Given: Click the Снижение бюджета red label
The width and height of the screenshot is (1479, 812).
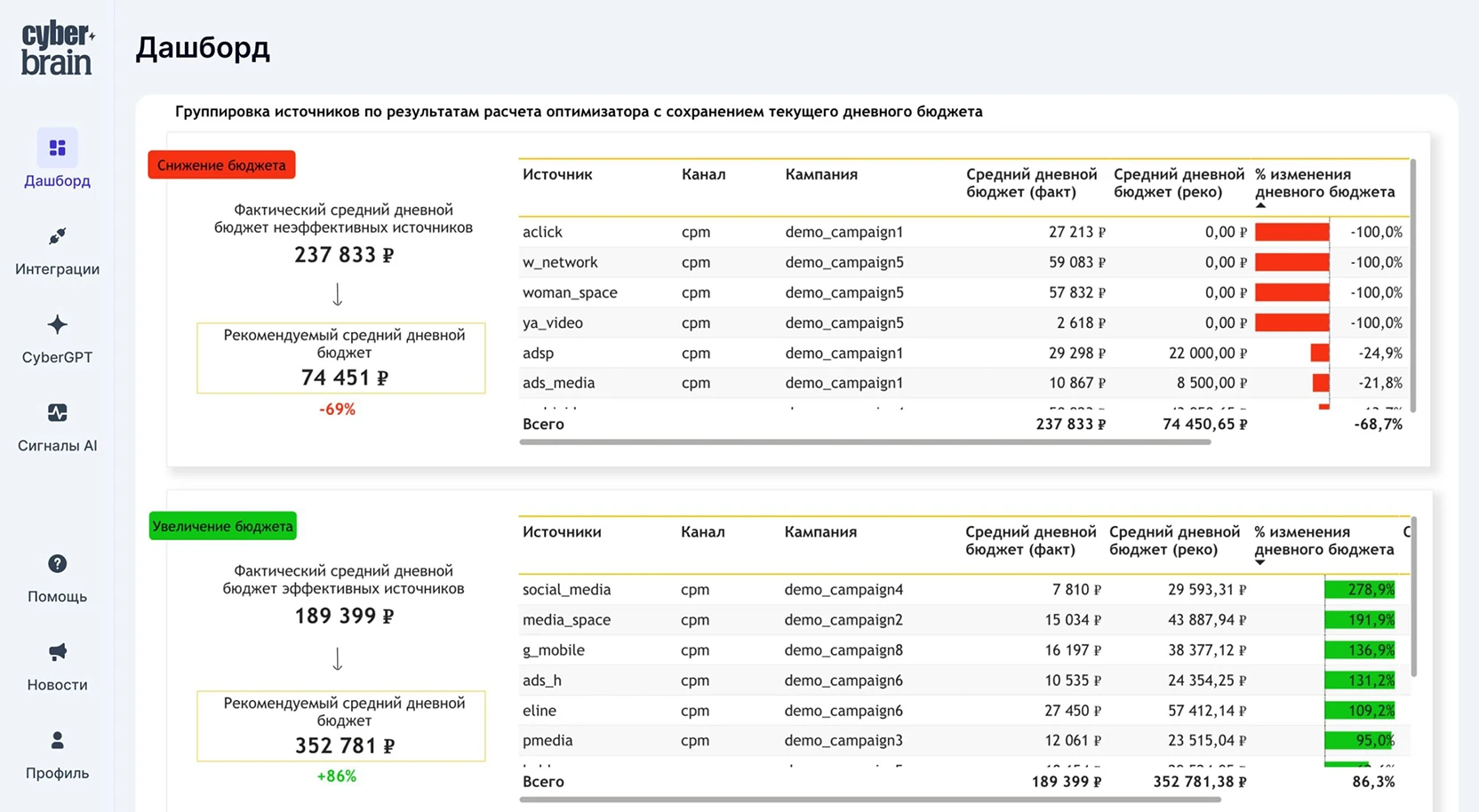Looking at the screenshot, I should tap(221, 165).
